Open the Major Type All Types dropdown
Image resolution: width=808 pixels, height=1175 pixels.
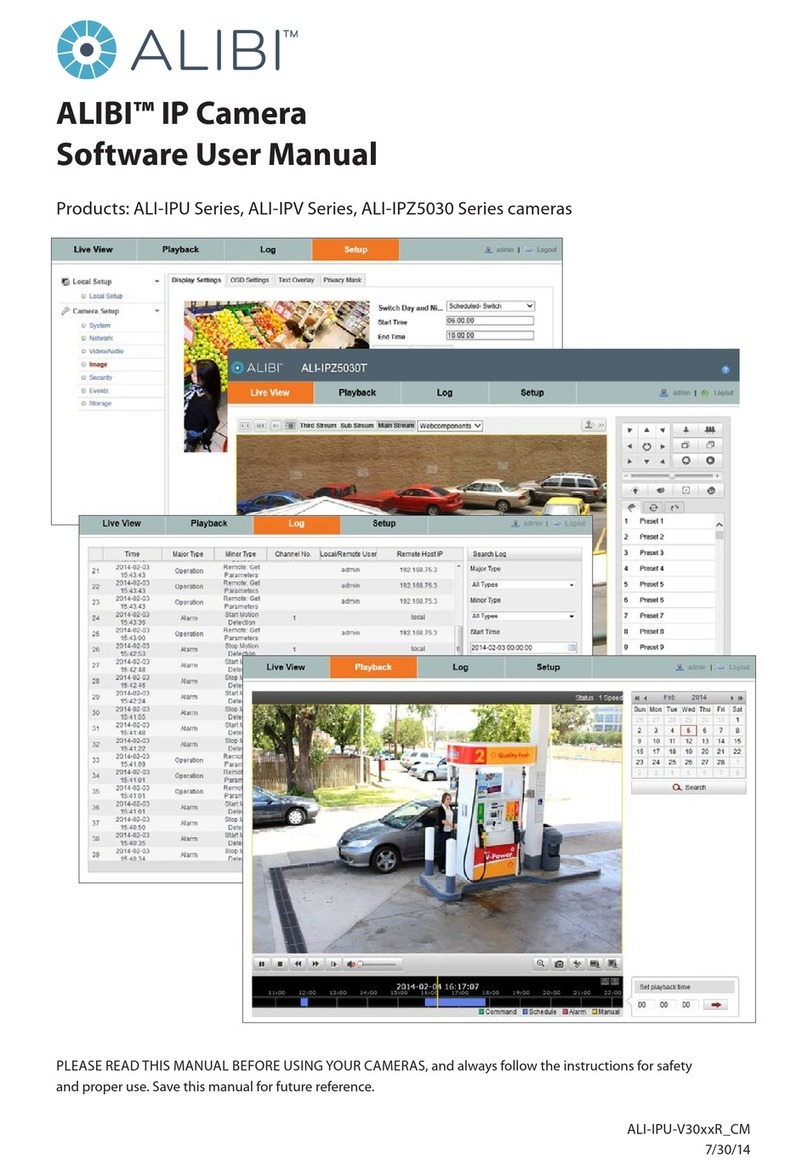pos(522,585)
